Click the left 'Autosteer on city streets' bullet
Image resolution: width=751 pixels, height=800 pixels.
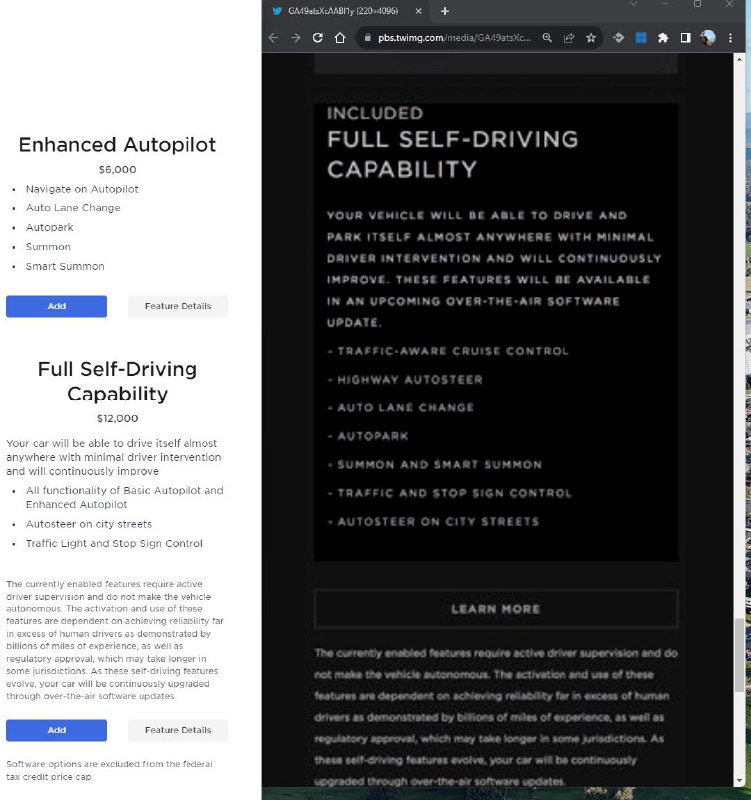(89, 524)
